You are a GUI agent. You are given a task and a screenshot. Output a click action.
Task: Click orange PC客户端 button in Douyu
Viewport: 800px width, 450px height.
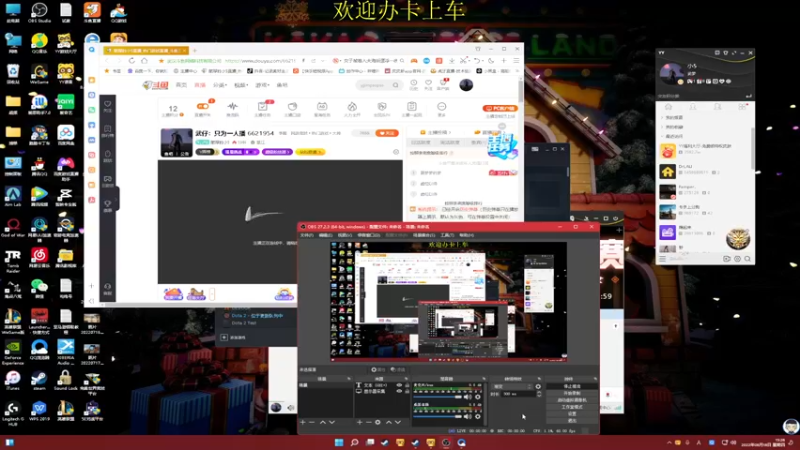[x=500, y=108]
